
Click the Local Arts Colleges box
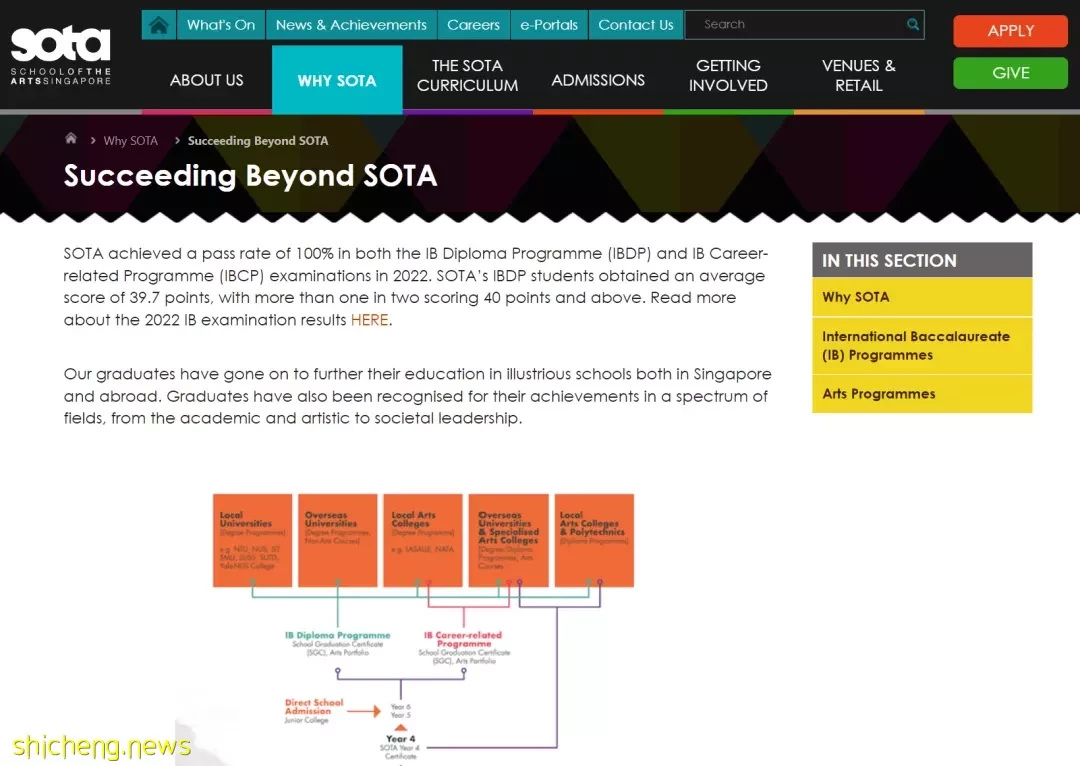pyautogui.click(x=423, y=540)
